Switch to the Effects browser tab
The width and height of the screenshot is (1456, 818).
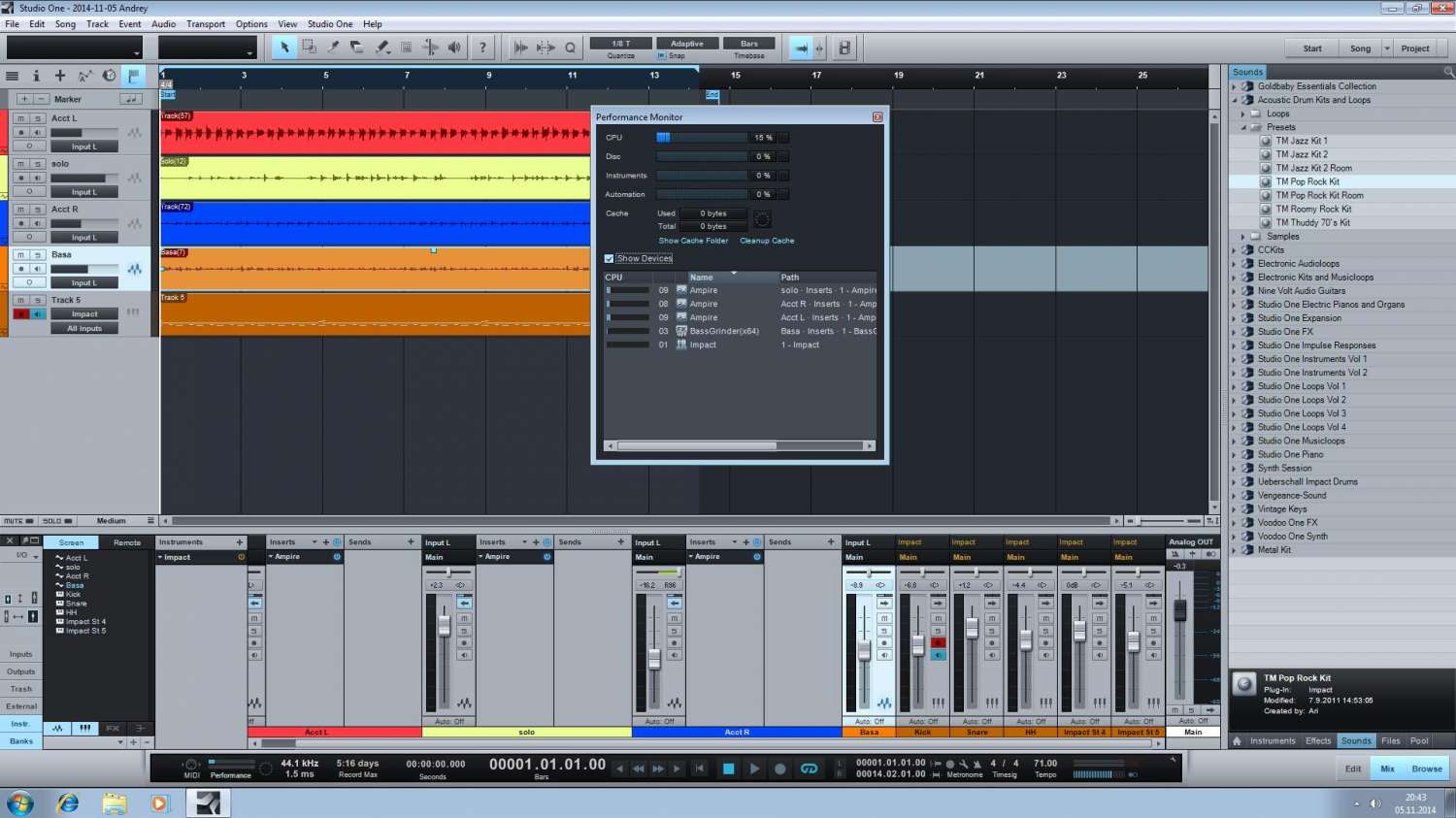1317,740
